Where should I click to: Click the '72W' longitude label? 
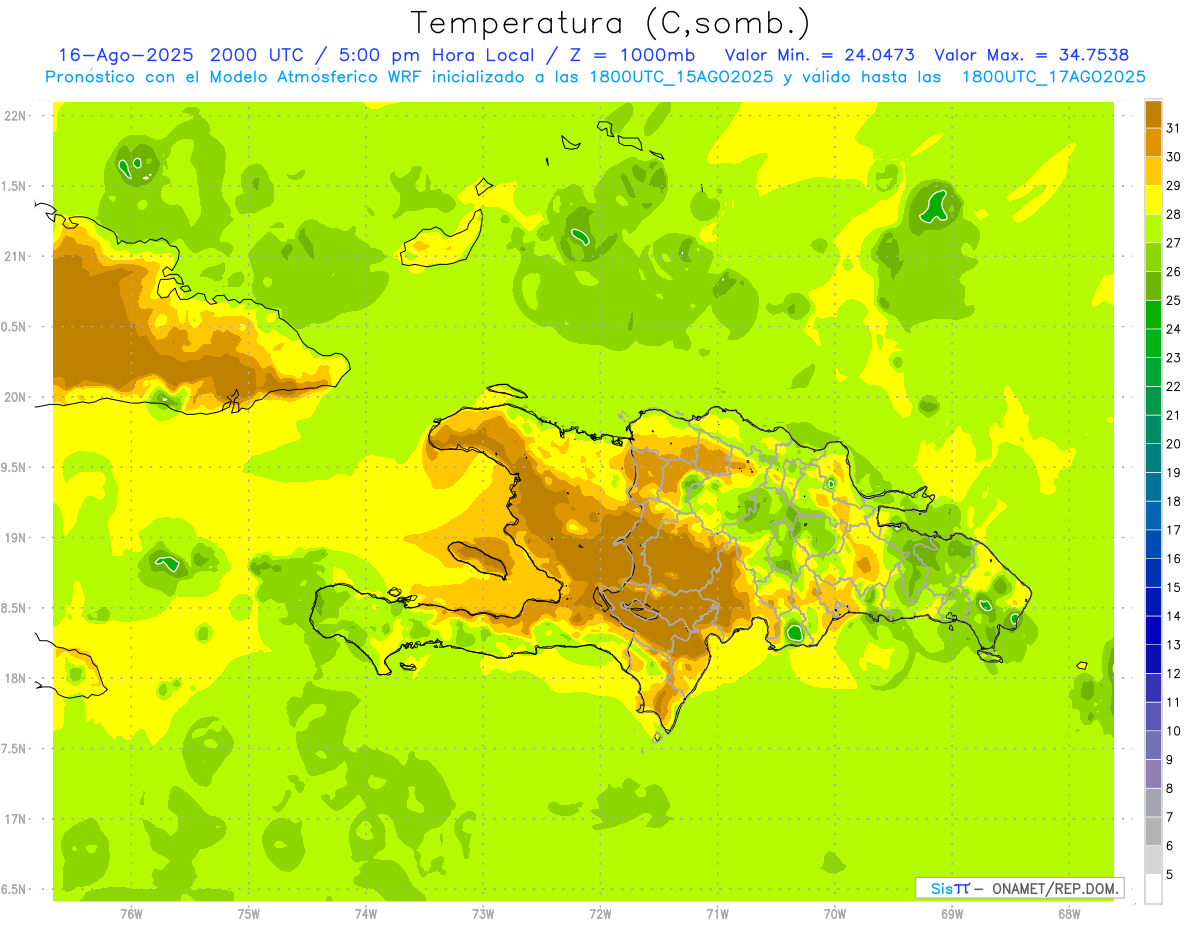pos(600,913)
